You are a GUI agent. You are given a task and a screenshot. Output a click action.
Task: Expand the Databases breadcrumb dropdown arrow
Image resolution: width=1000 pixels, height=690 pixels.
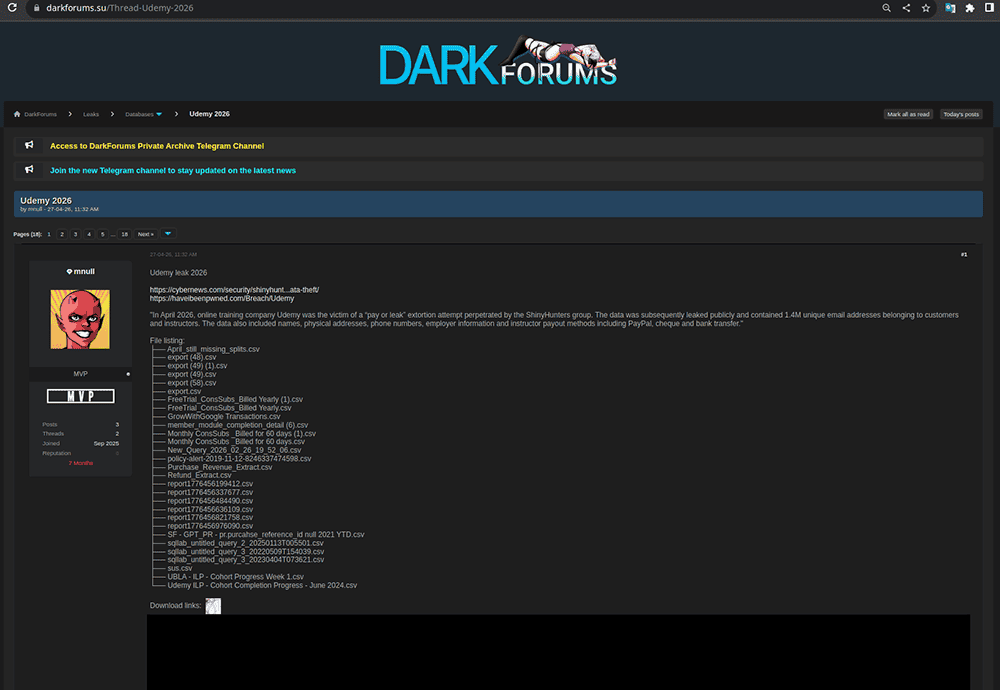159,114
